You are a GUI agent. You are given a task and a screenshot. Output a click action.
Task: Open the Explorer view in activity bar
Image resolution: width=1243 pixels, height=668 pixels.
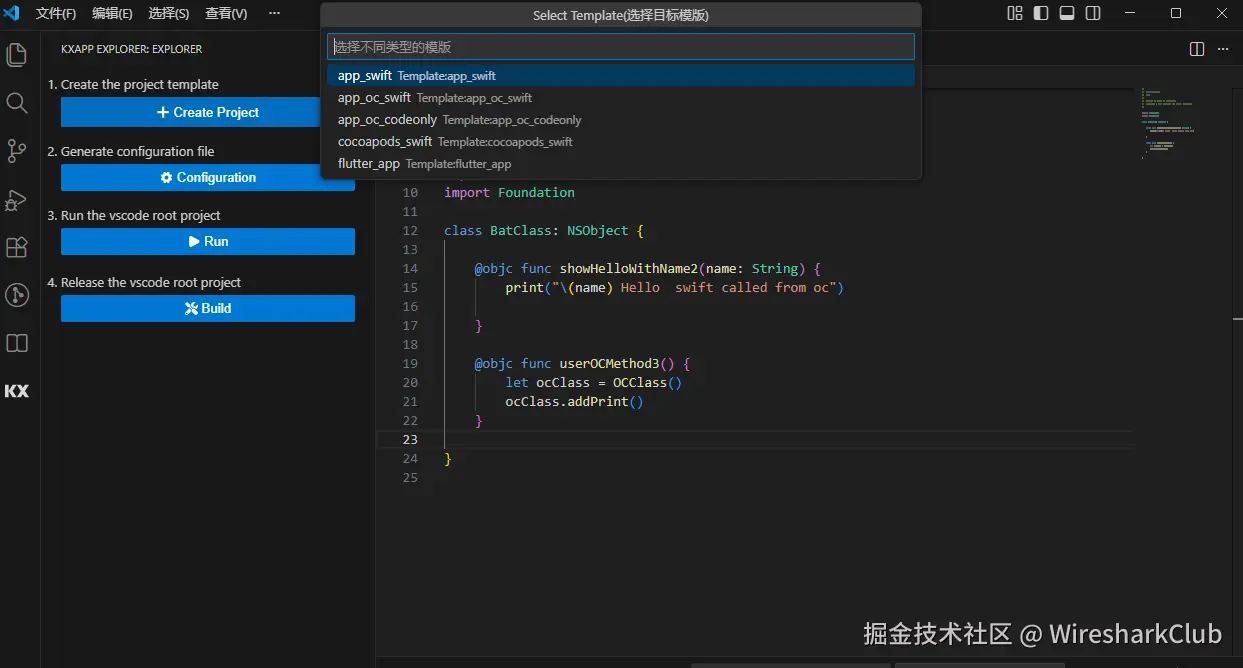[17, 55]
